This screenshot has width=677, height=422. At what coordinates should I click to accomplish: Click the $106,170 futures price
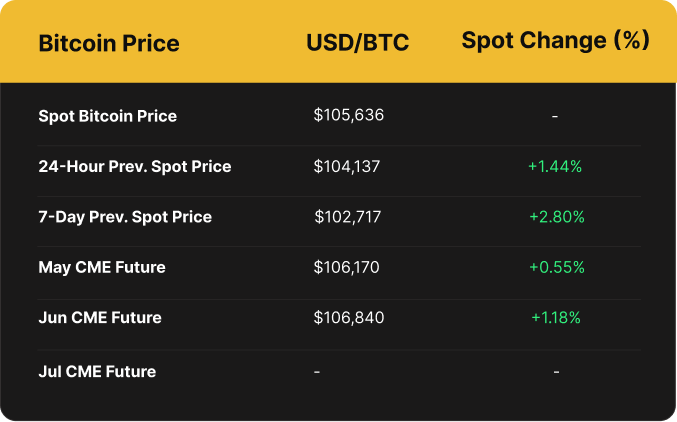click(346, 267)
